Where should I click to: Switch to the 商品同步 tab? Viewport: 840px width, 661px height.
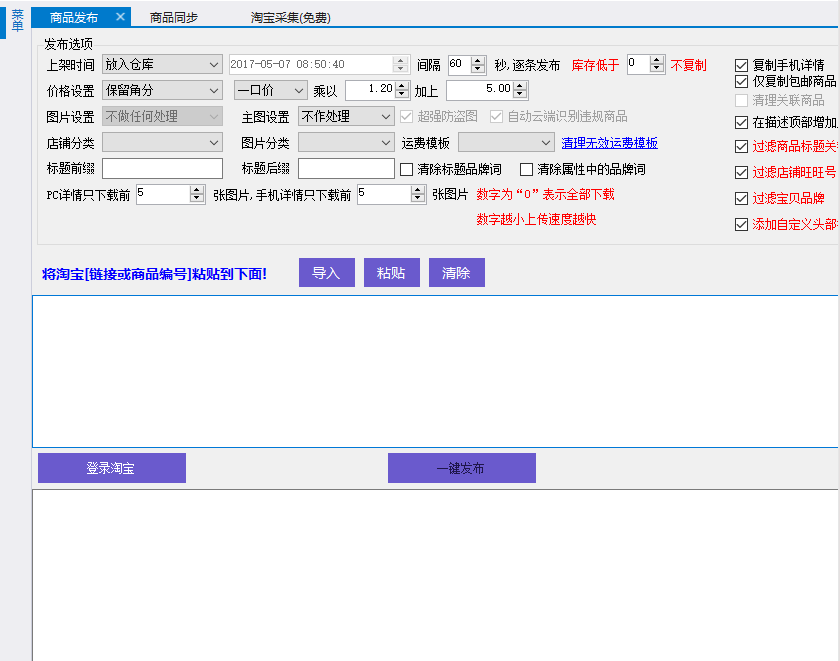click(x=174, y=18)
